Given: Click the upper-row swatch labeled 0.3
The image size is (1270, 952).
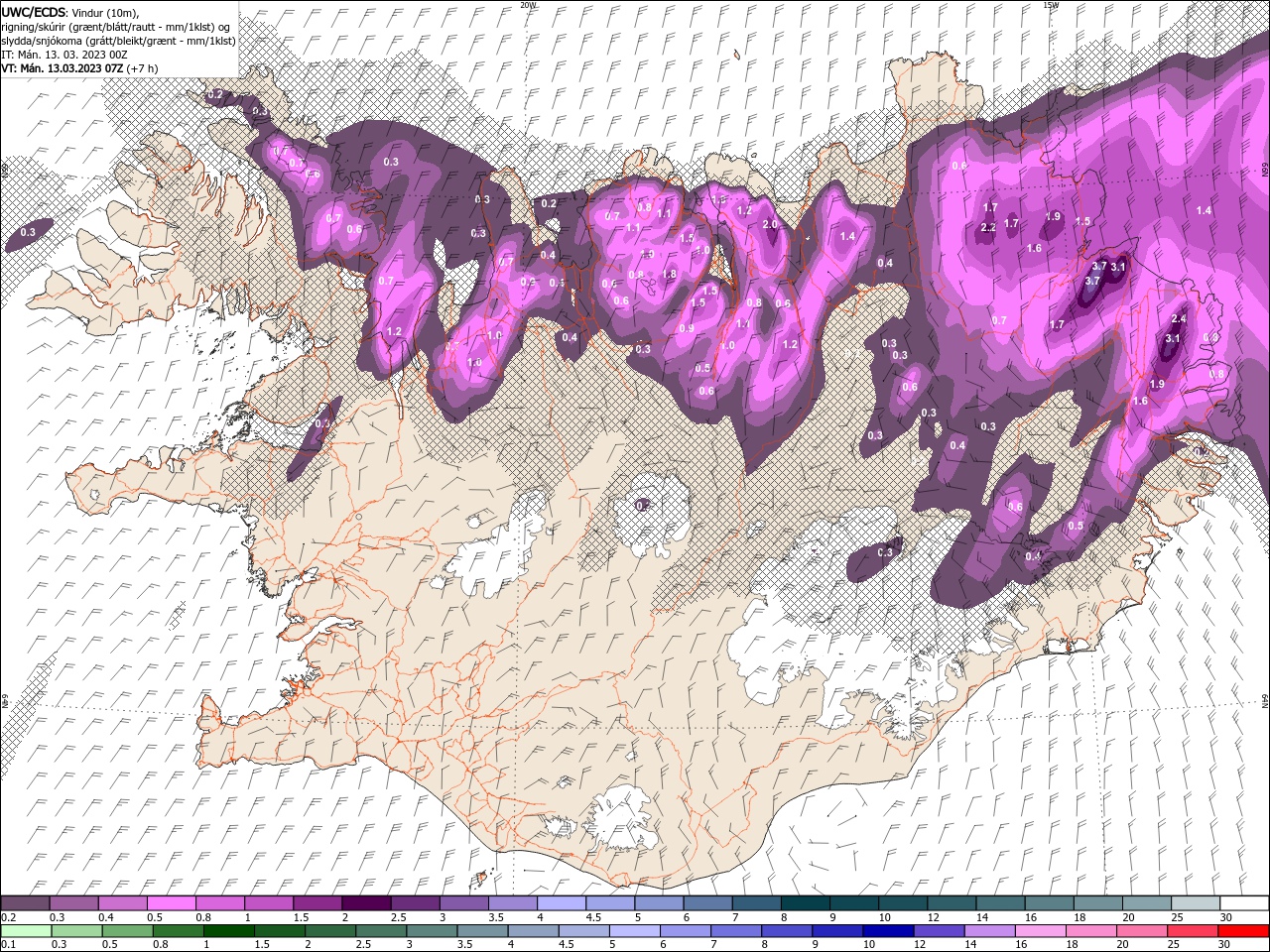Looking at the screenshot, I should [x=73, y=903].
